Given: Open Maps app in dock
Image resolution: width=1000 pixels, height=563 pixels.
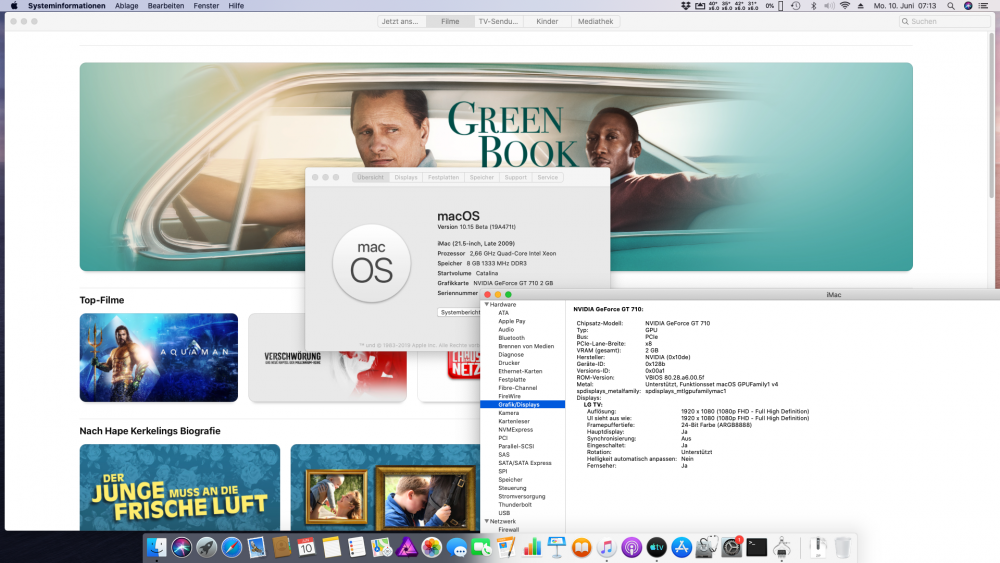Looking at the screenshot, I should tap(381, 547).
